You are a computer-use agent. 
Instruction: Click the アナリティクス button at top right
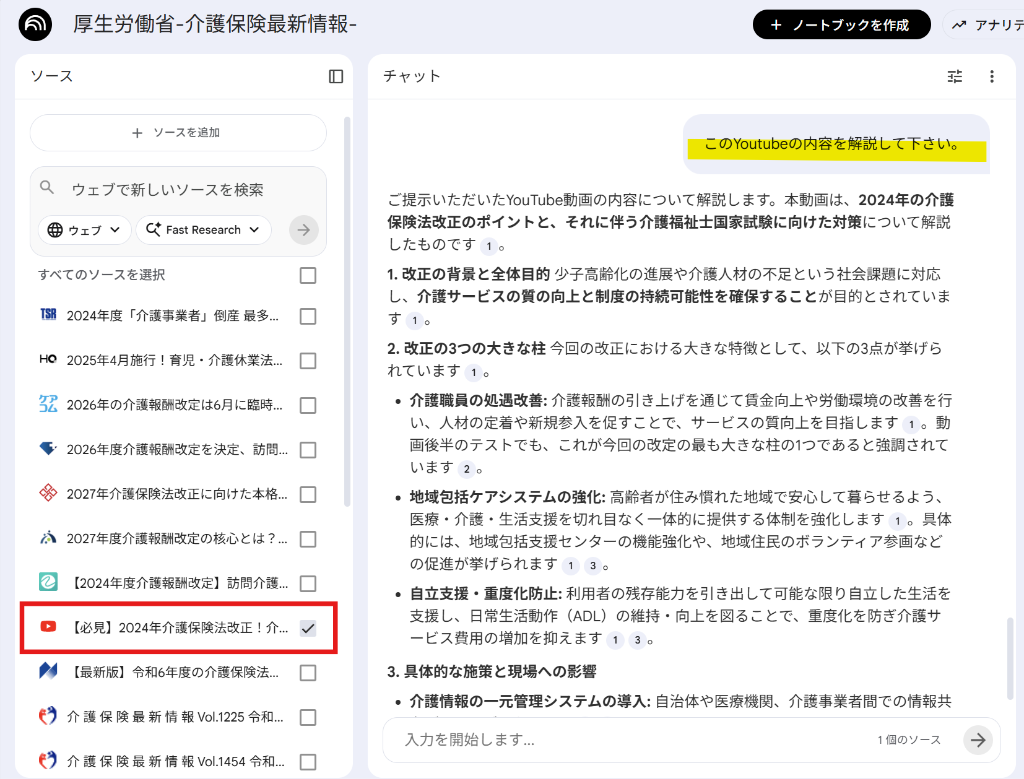[984, 25]
